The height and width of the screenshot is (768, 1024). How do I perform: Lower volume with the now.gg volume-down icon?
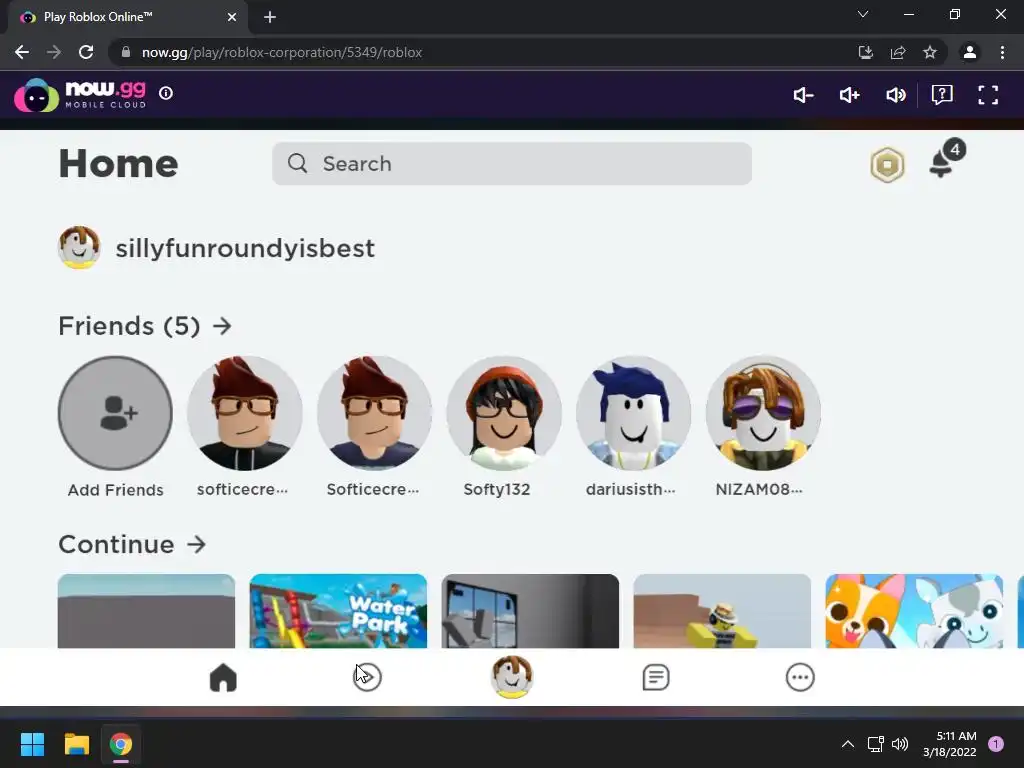click(803, 95)
